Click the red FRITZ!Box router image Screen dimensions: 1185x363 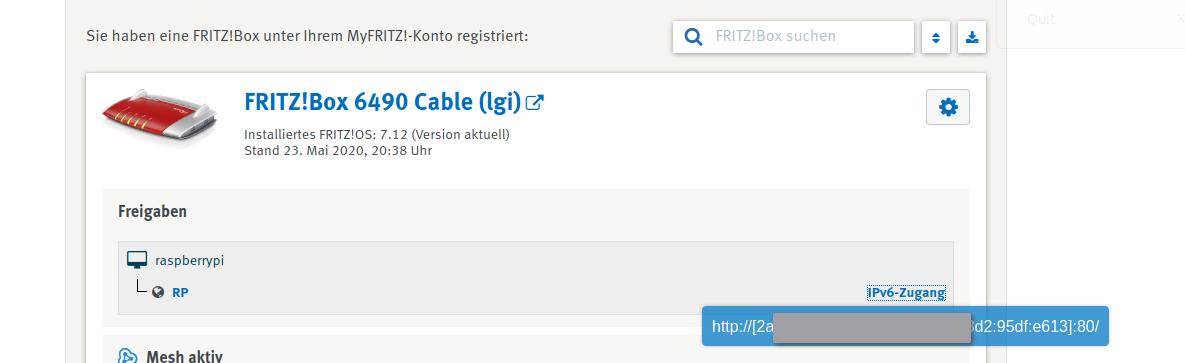pyautogui.click(x=159, y=117)
